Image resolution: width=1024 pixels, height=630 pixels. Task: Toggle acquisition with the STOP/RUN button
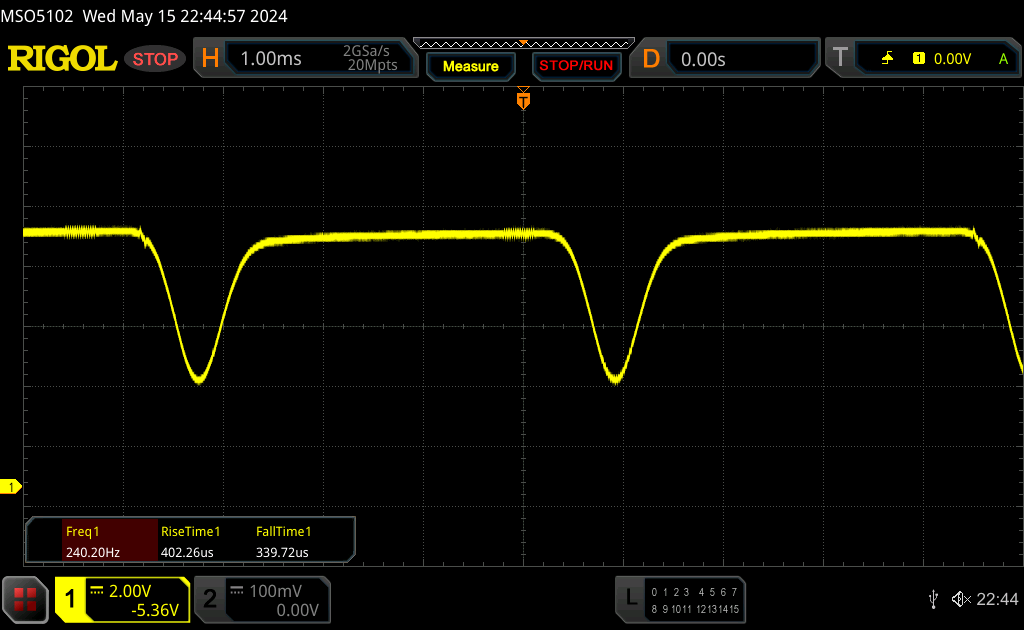click(575, 66)
